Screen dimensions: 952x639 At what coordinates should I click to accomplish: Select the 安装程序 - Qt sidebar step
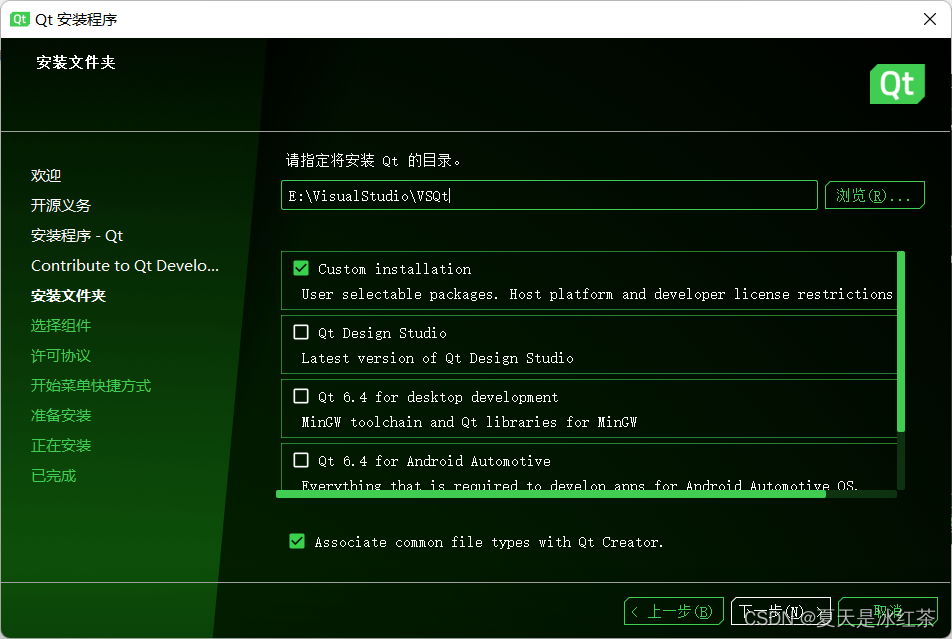click(77, 236)
